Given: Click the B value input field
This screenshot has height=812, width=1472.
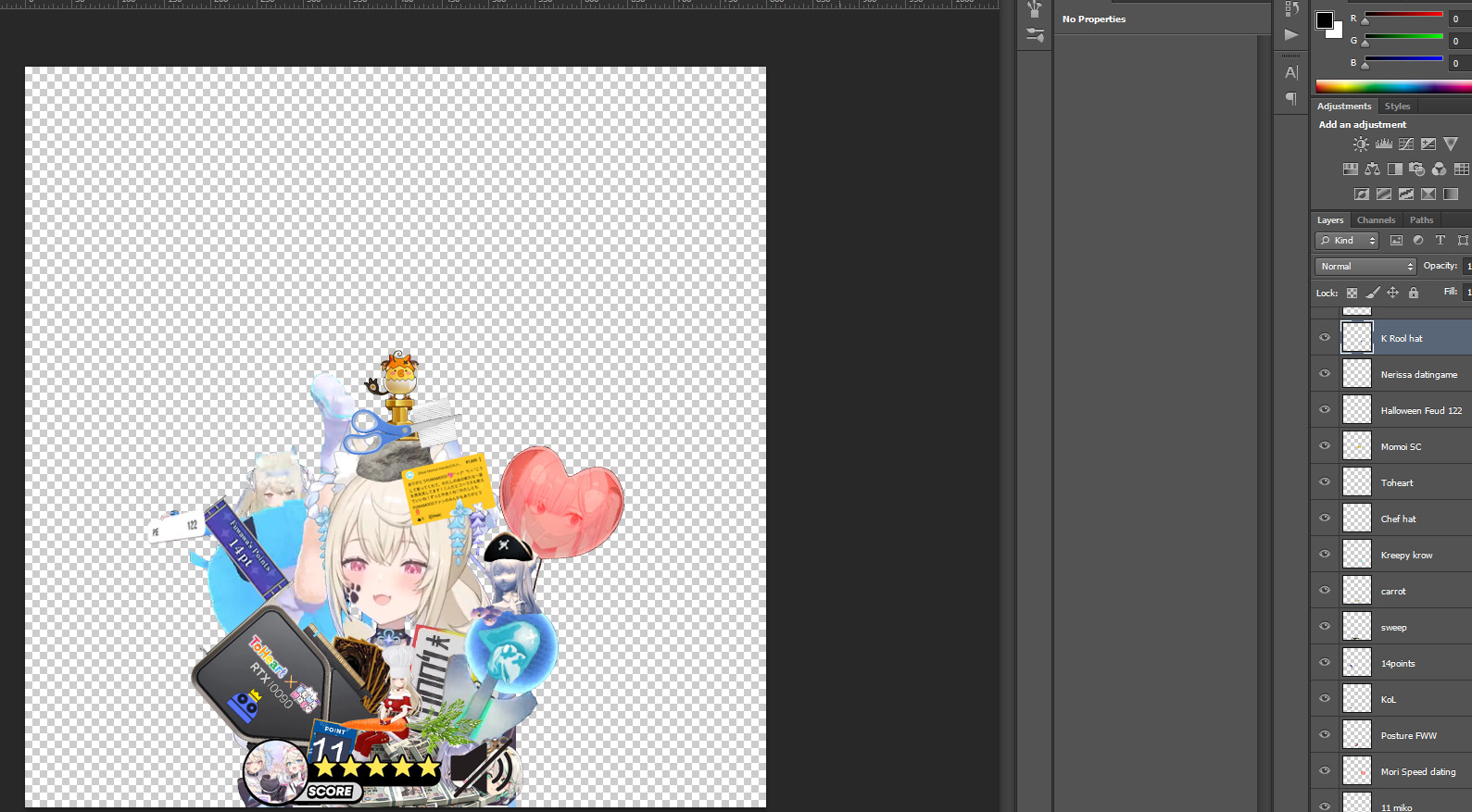Looking at the screenshot, I should pos(1458,63).
